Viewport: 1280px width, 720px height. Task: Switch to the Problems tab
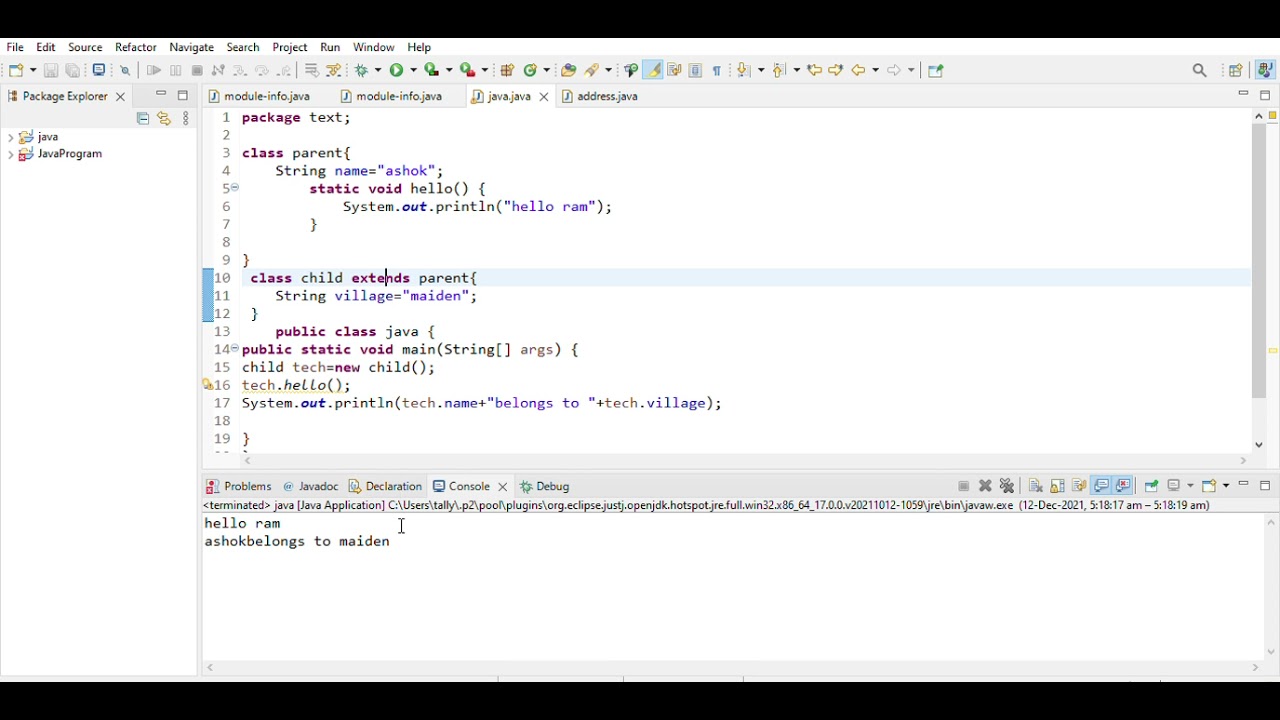pos(239,486)
